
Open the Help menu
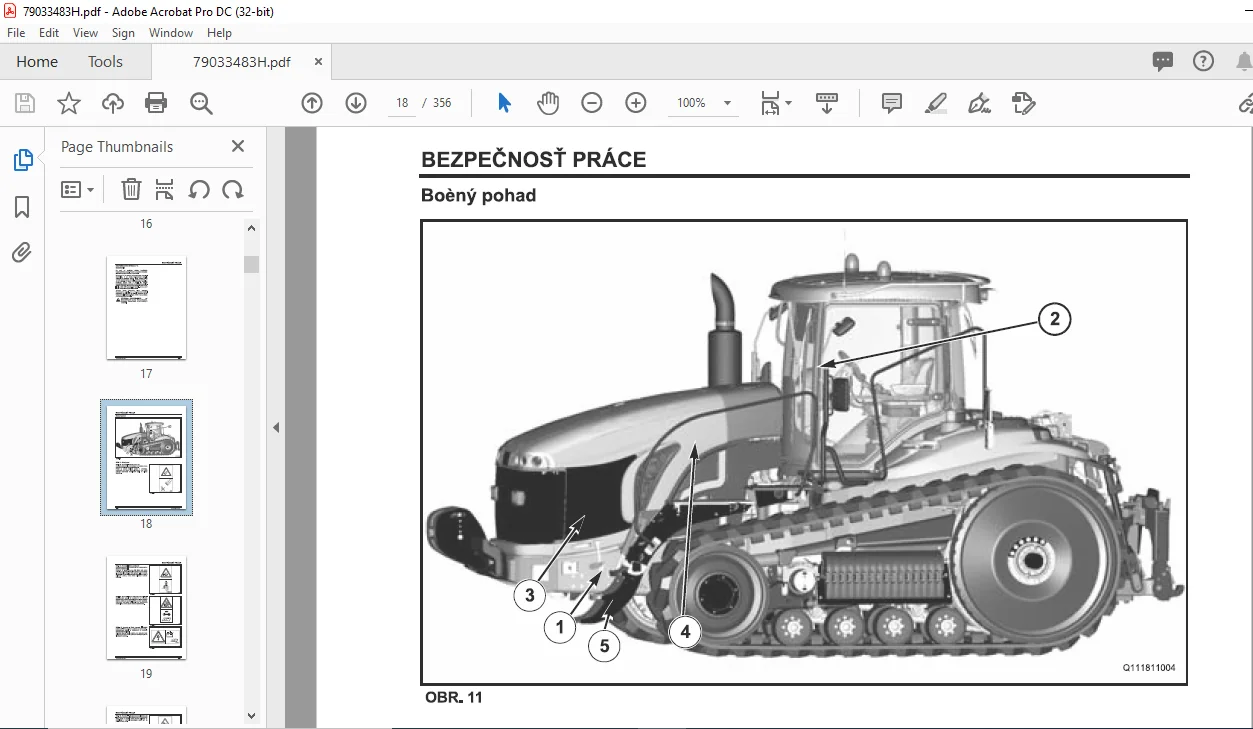(219, 33)
